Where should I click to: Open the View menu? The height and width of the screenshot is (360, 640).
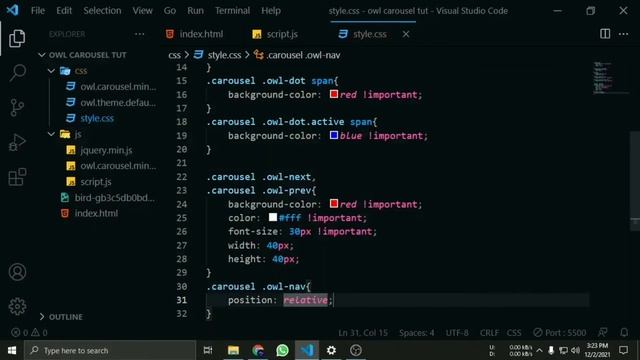tap(142, 10)
